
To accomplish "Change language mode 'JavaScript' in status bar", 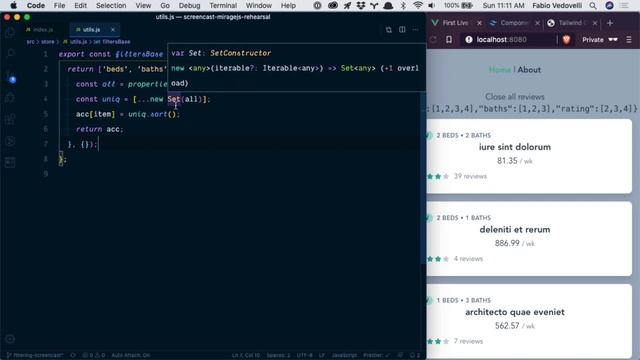I will (x=344, y=355).
